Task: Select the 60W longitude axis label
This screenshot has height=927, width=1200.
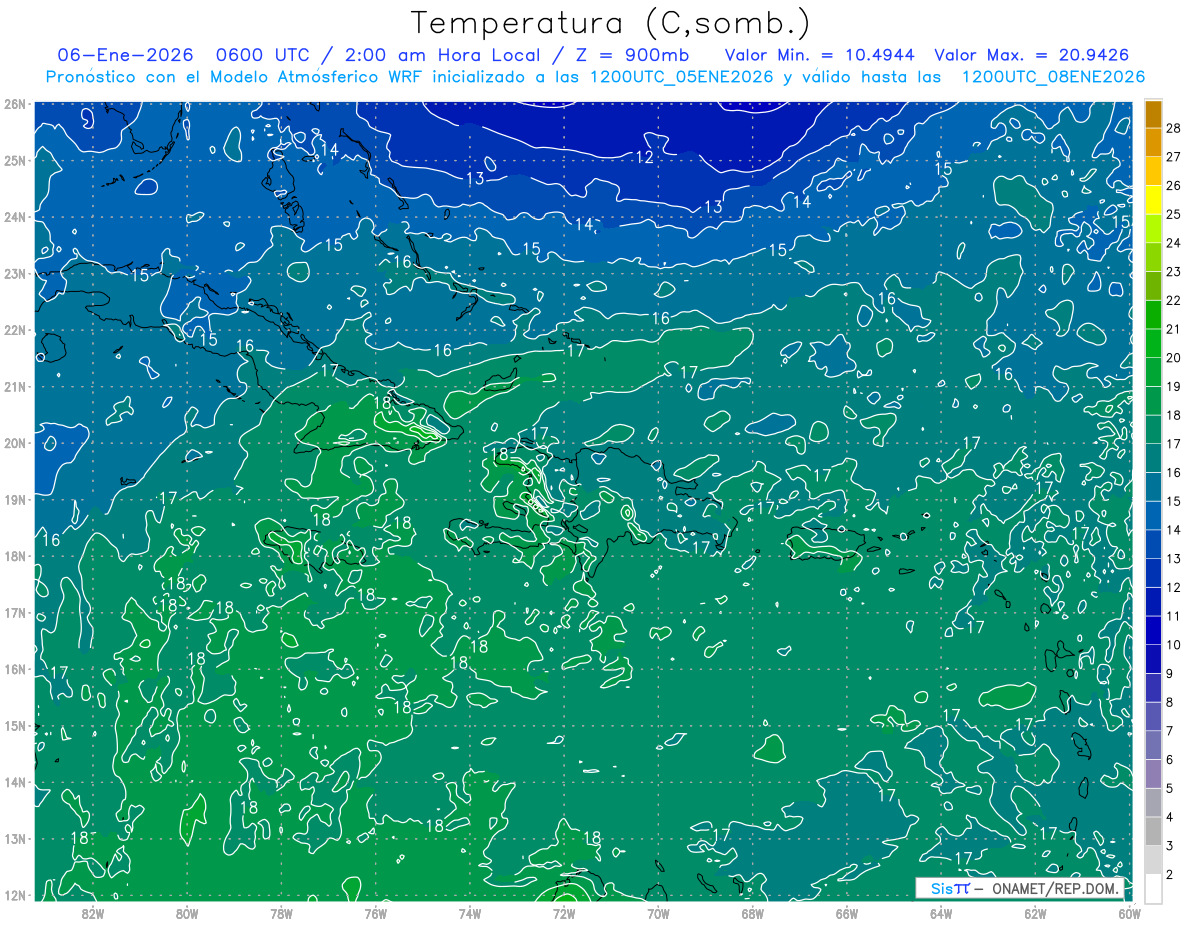Action: [x=1129, y=913]
